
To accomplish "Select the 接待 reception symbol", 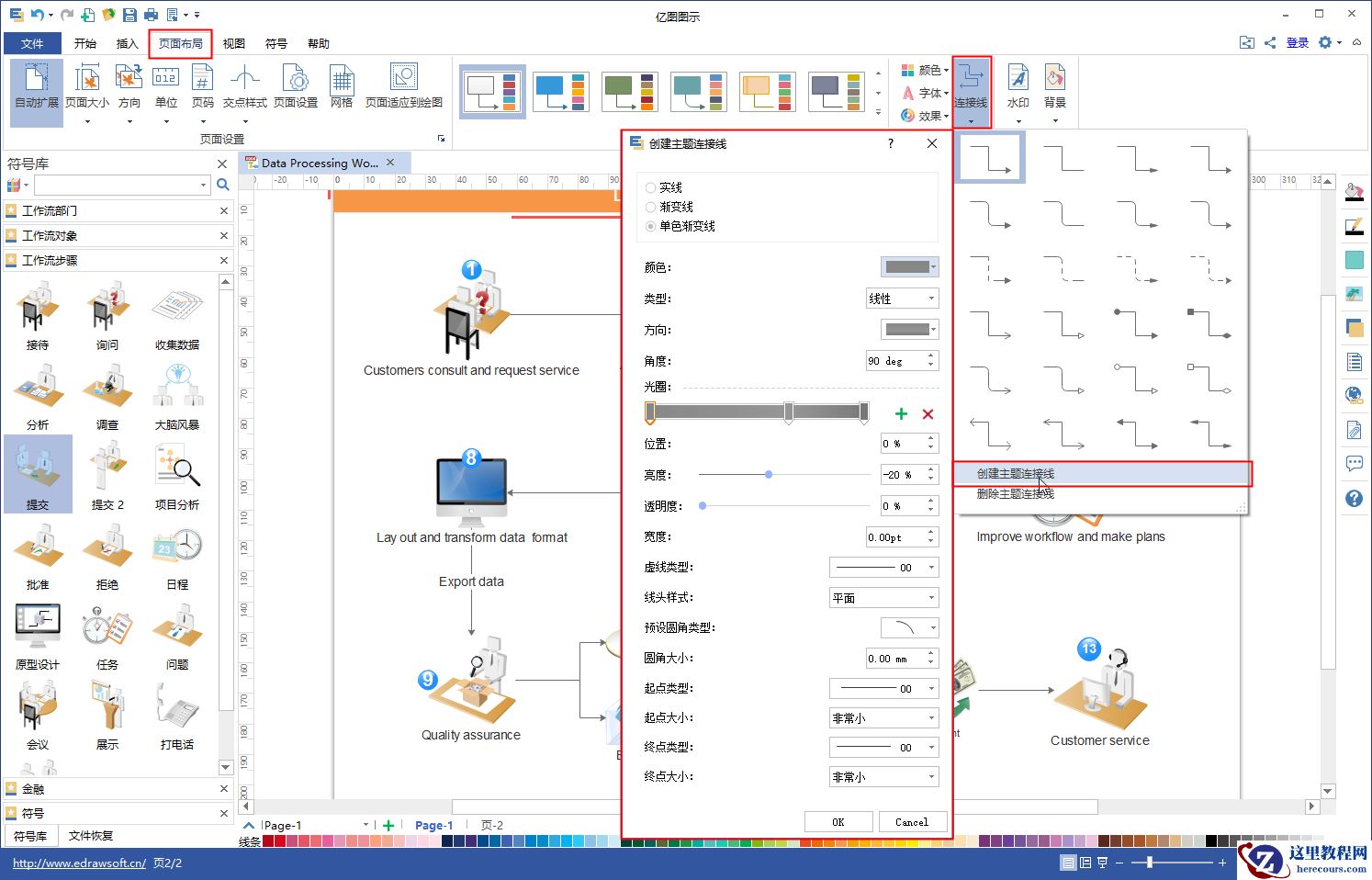I will (38, 317).
